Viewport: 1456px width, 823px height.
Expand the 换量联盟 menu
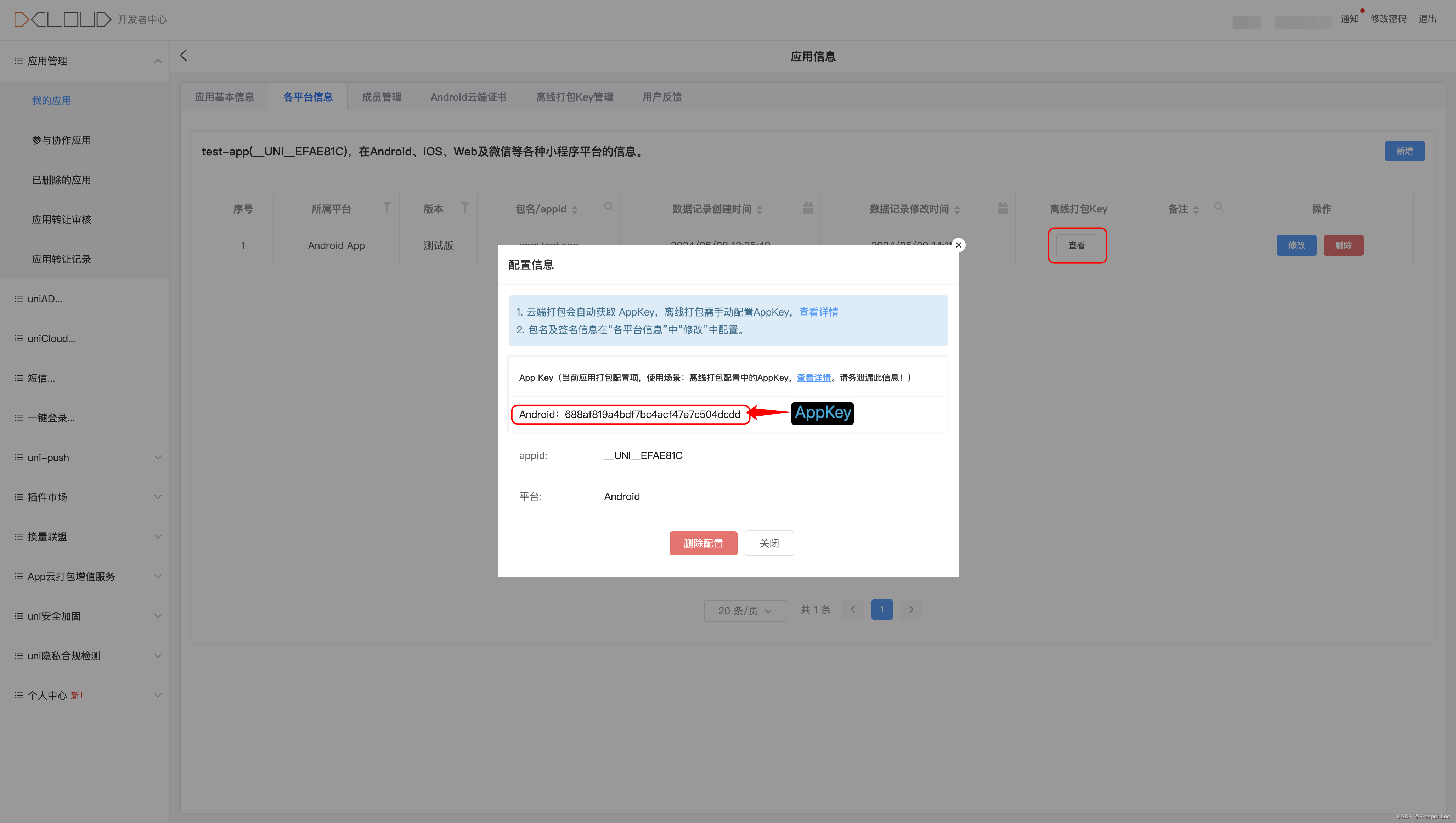pos(158,537)
